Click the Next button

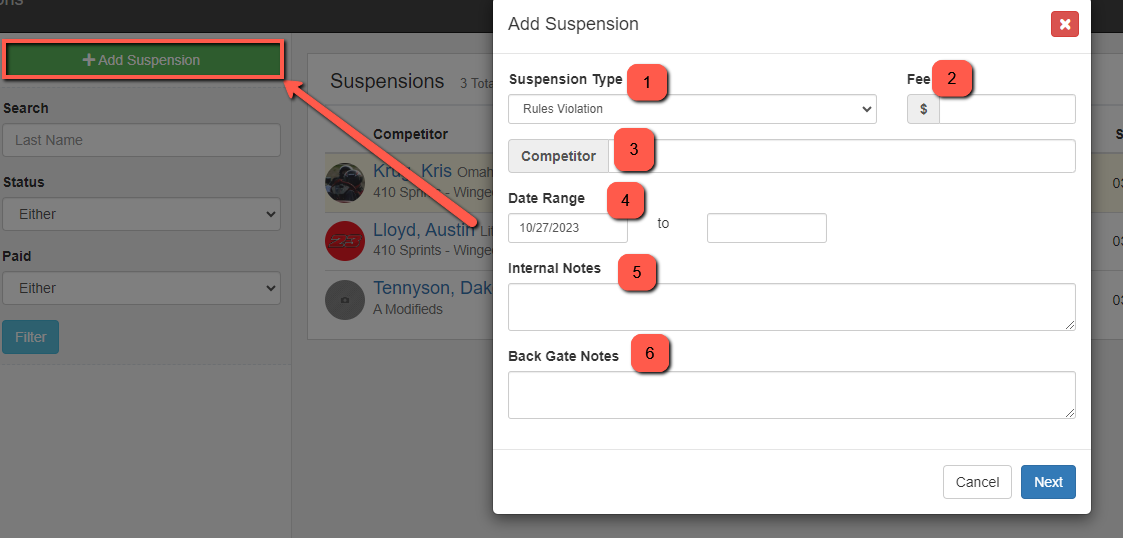pyautogui.click(x=1048, y=482)
